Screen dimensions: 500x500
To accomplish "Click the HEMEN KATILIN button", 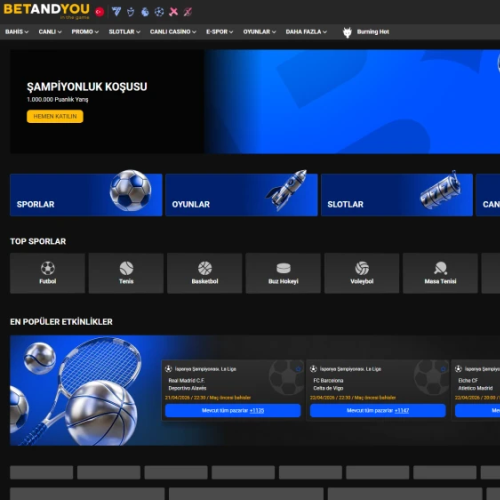I will 55,116.
